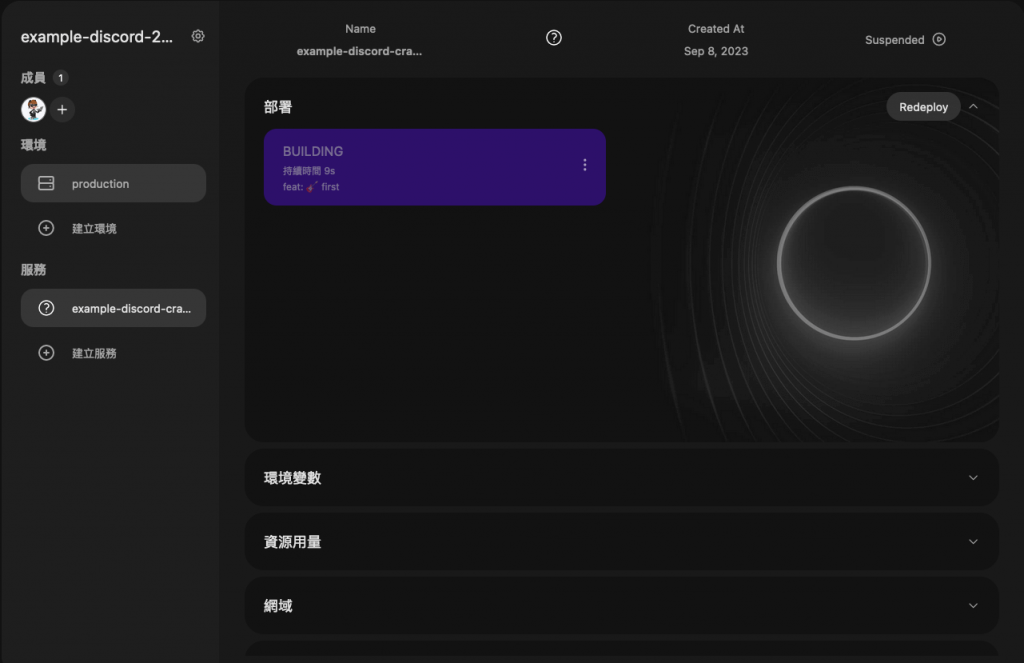Image resolution: width=1024 pixels, height=663 pixels.
Task: Open the BUILDING deployment card
Action: pos(434,167)
